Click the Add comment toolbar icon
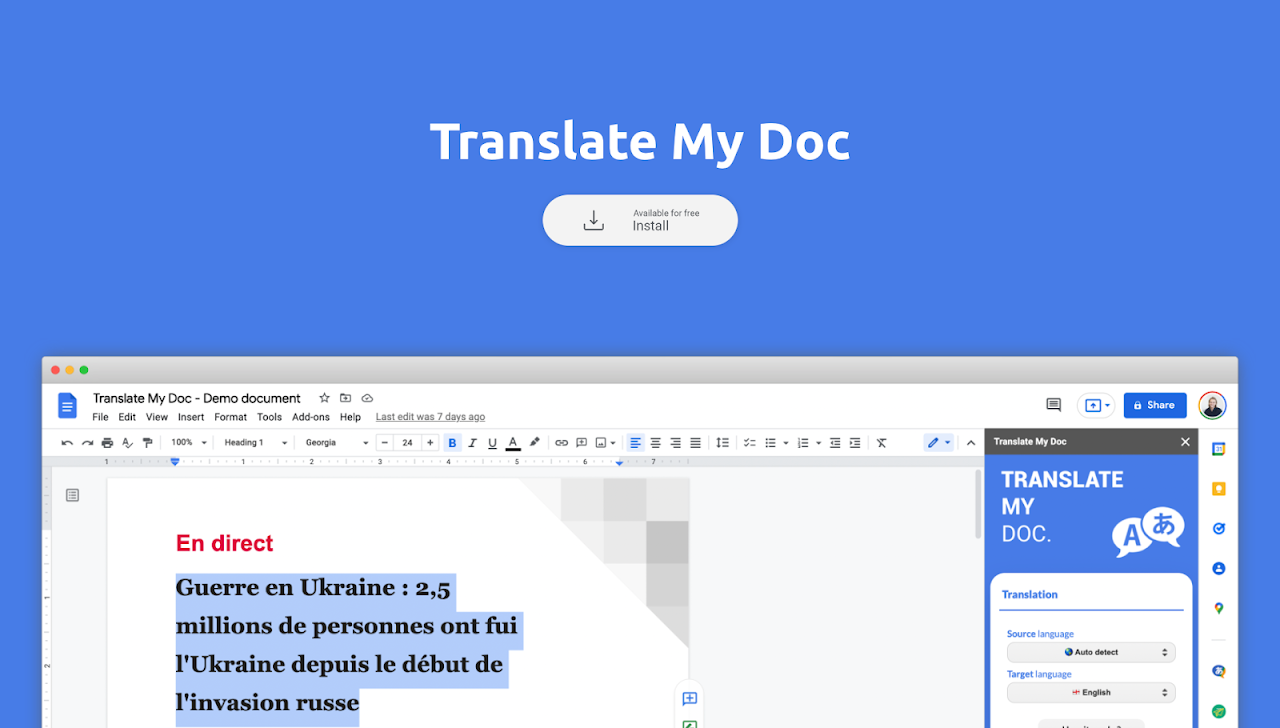1280x728 pixels. [x=581, y=443]
